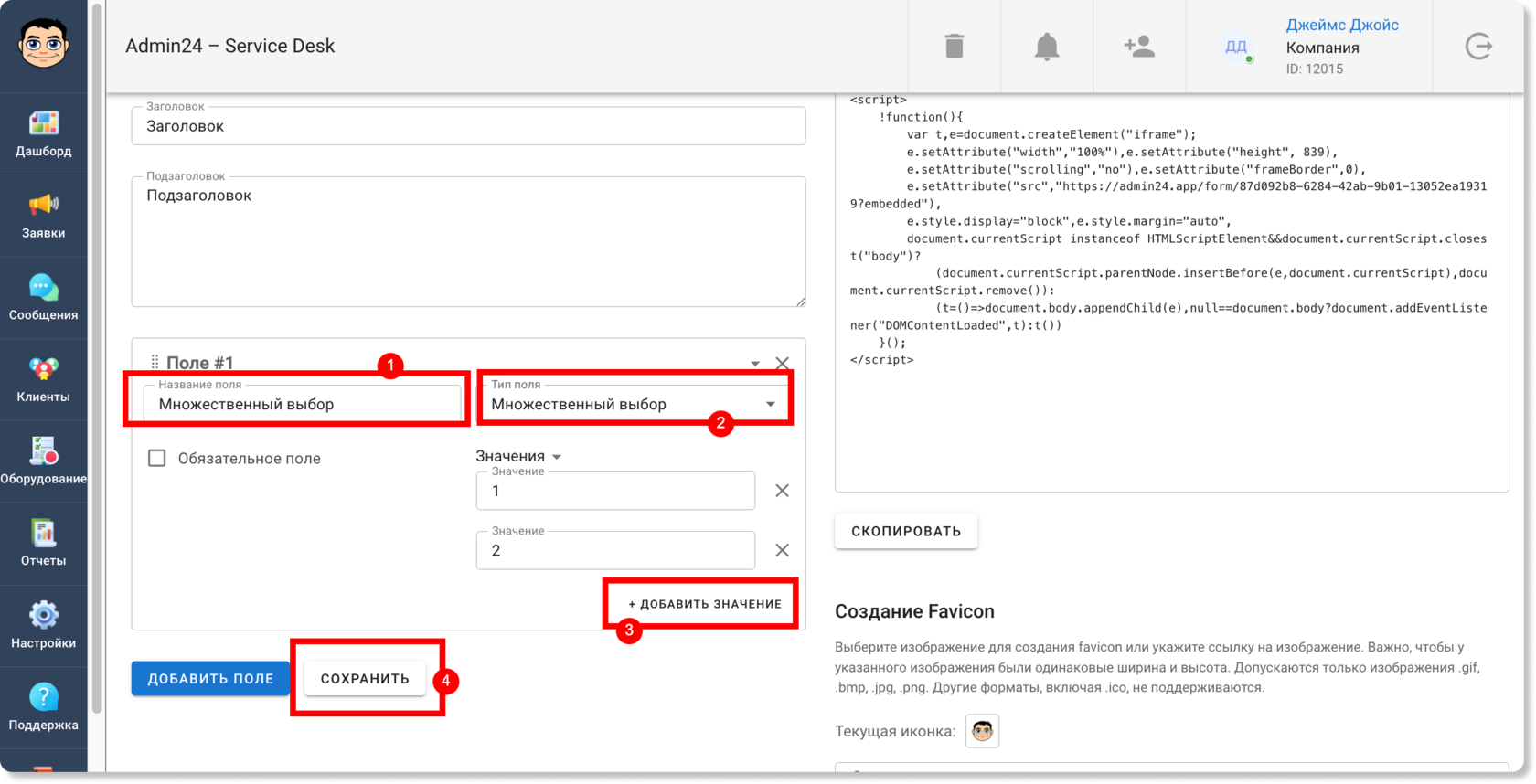The image size is (1536, 784).
Task: Click the Создание Favicon heading
Action: click(914, 611)
